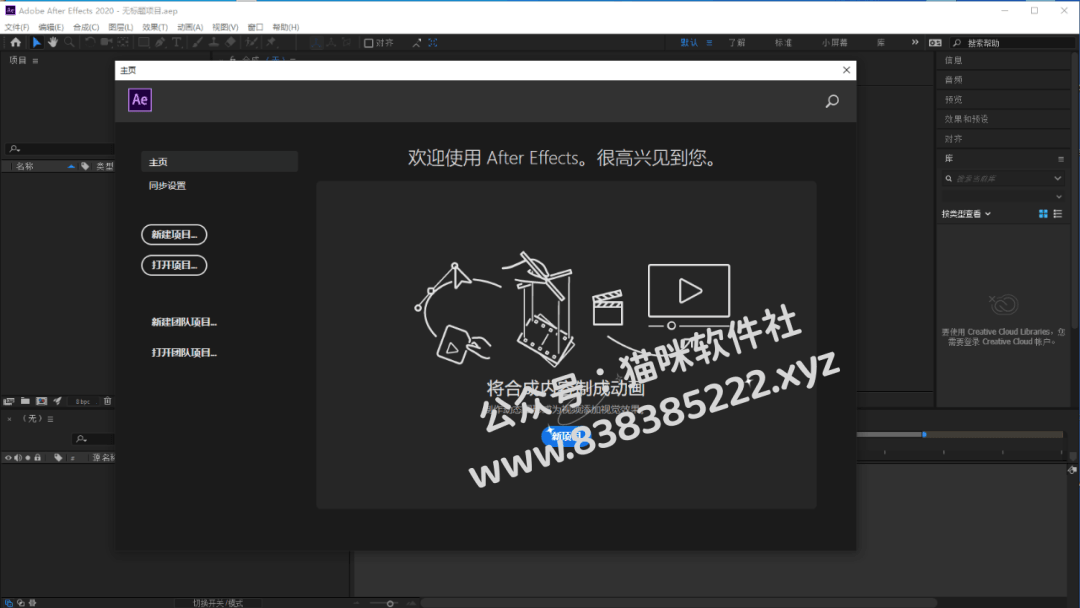Click the timeline zoom slider handle
Image resolution: width=1080 pixels, height=608 pixels.
(x=390, y=604)
